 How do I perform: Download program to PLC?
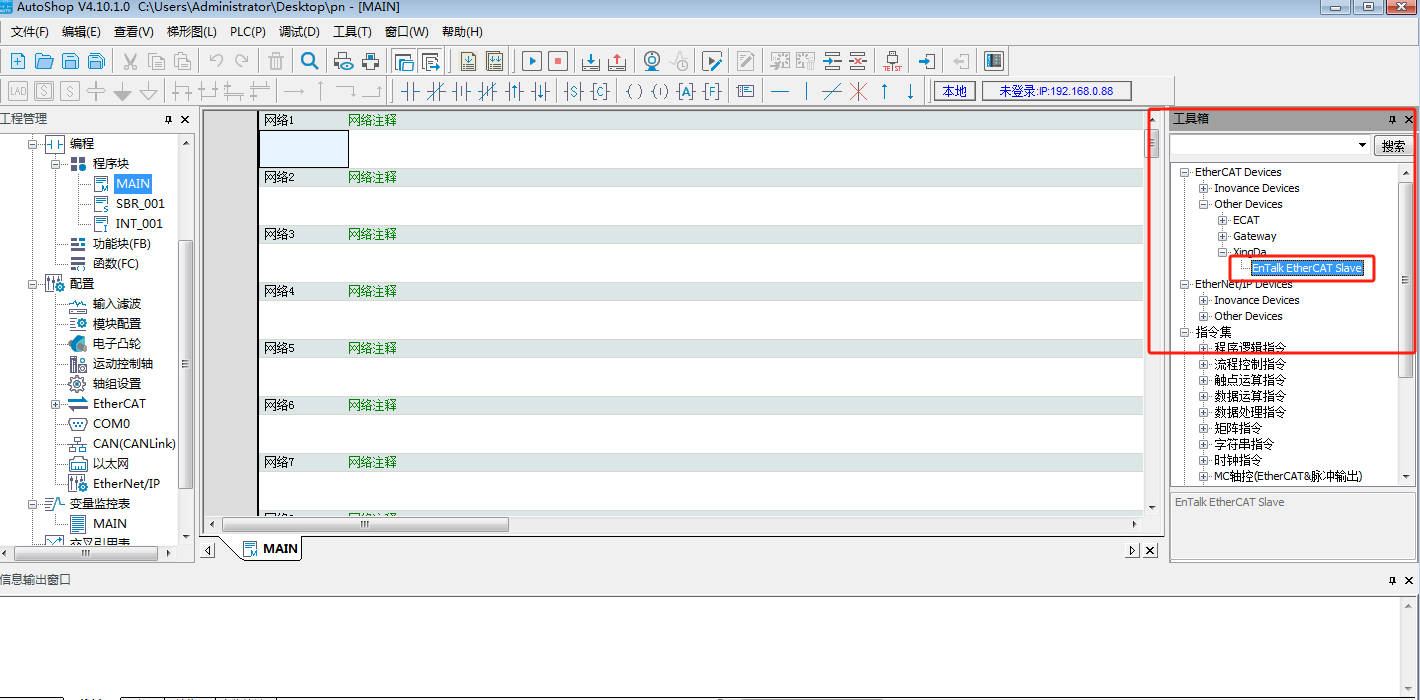591,61
